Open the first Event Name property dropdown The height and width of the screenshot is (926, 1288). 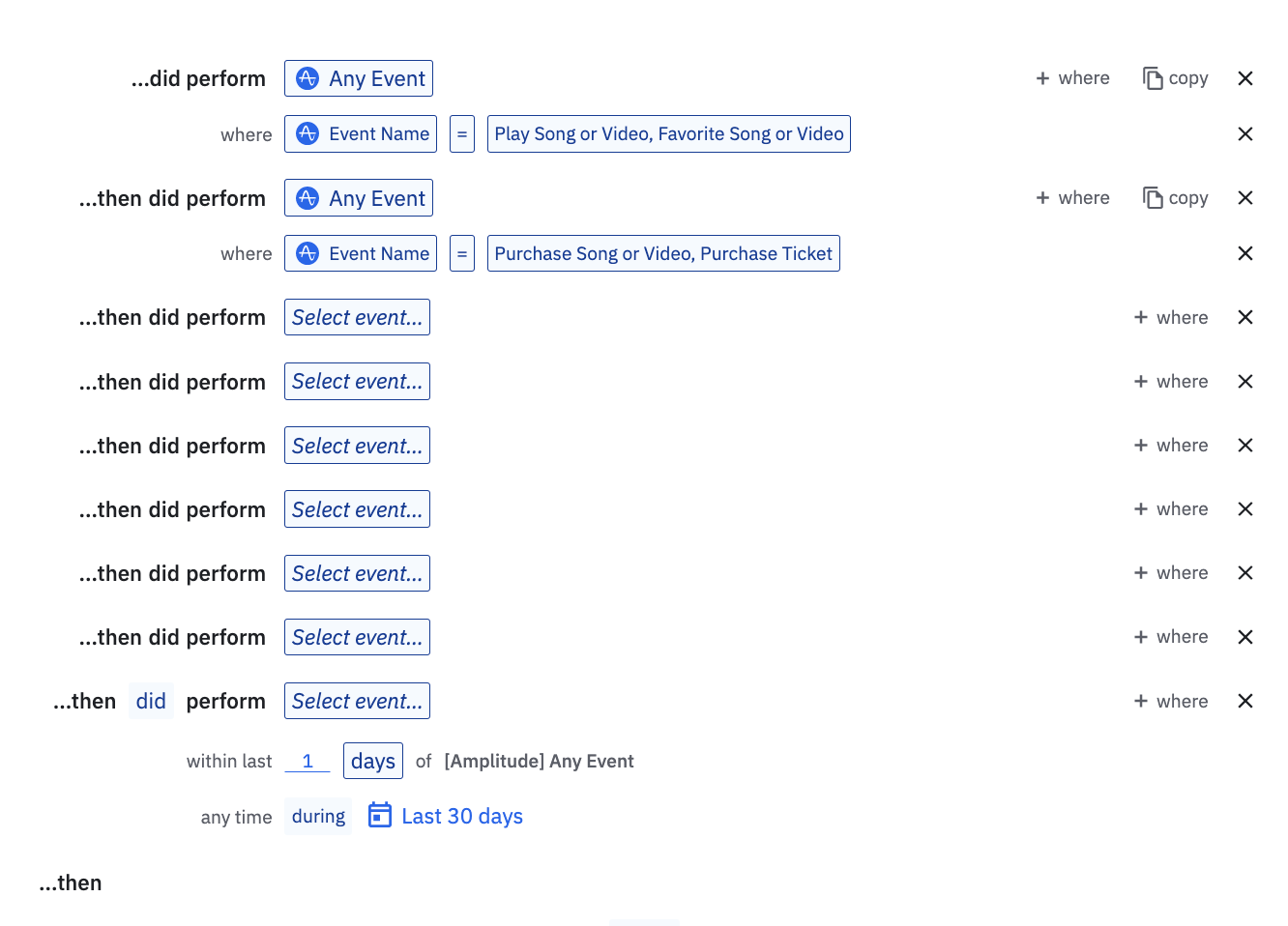coord(361,134)
